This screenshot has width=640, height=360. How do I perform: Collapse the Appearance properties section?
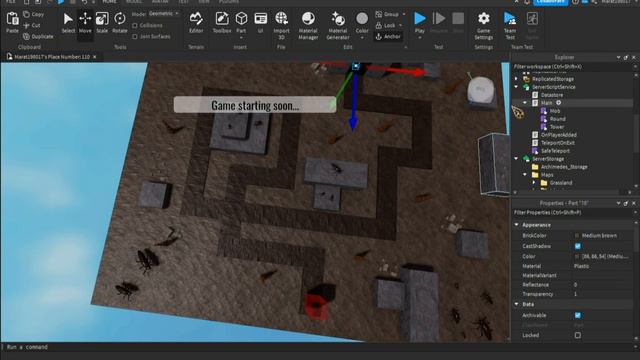[x=517, y=225]
